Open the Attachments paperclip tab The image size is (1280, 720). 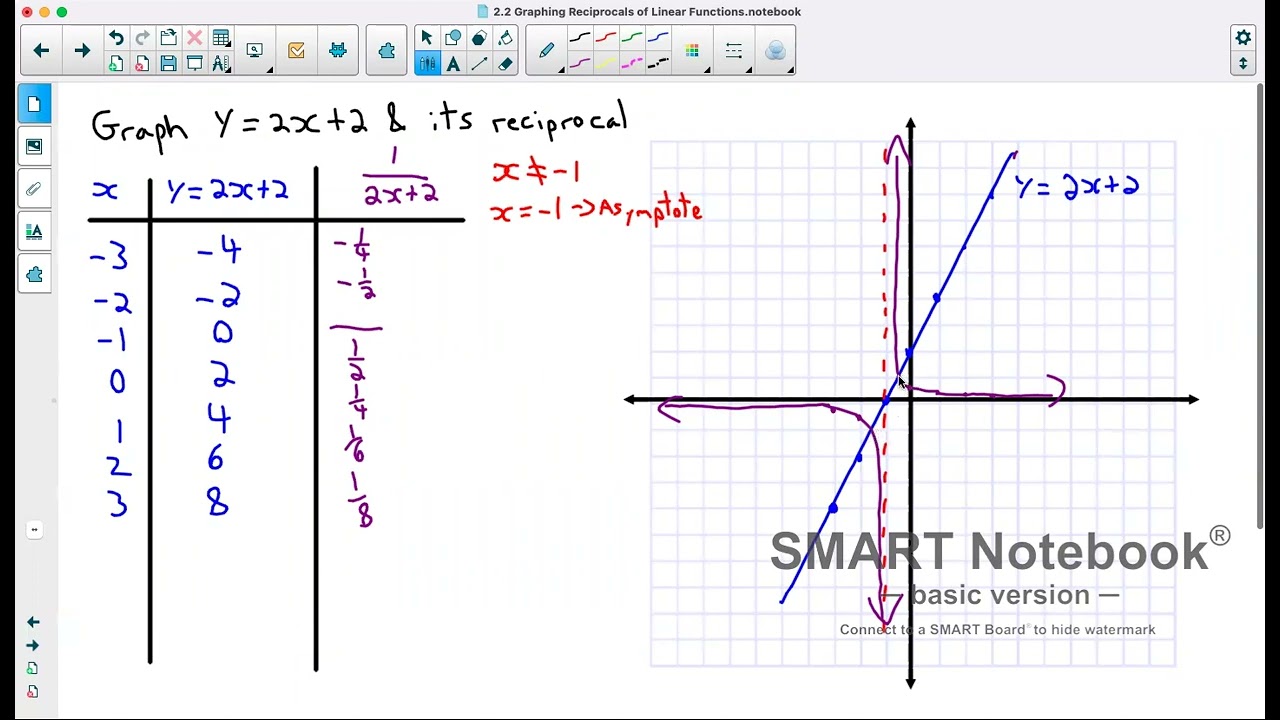coord(34,189)
